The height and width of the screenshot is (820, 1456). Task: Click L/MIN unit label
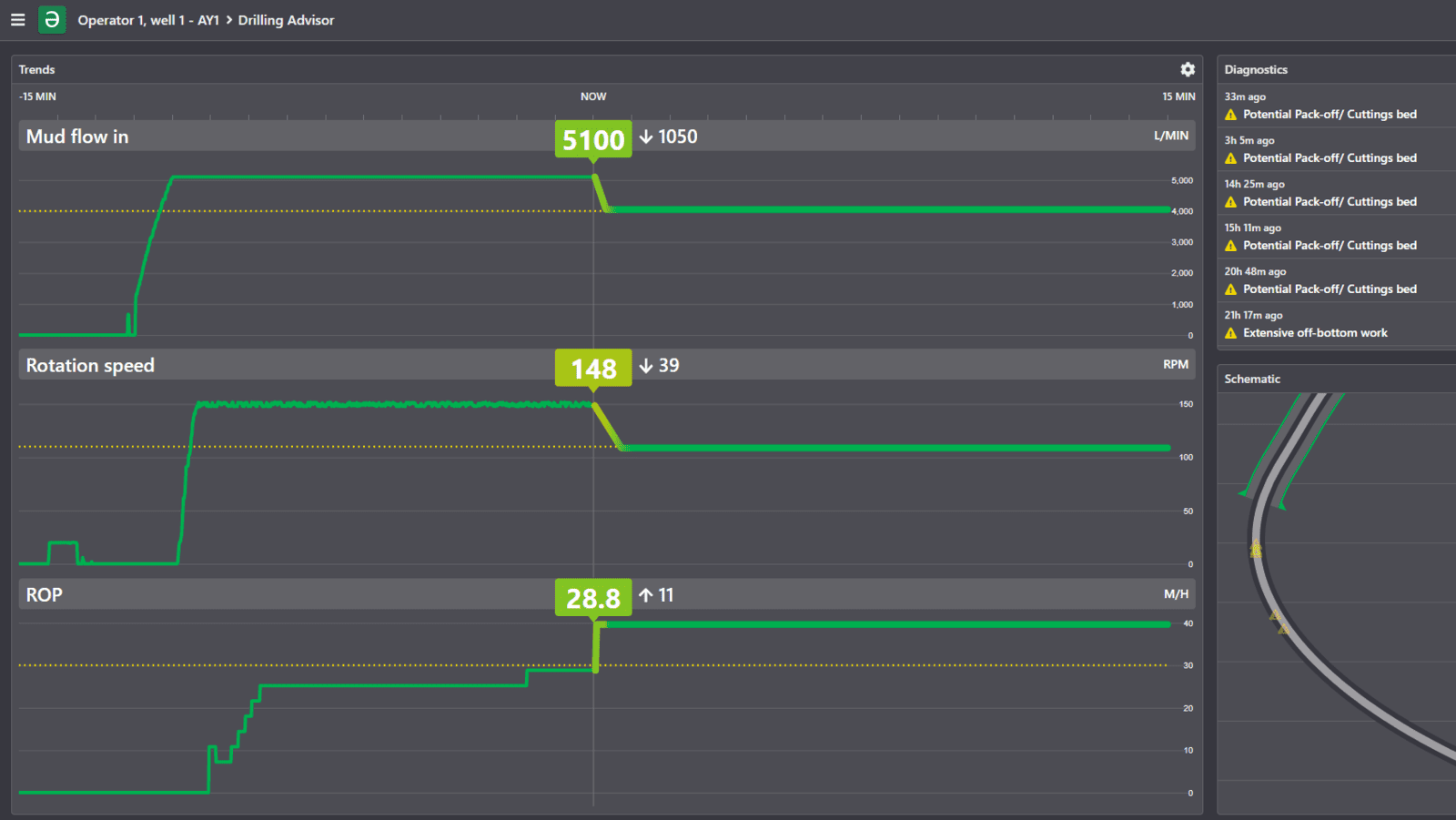[x=1171, y=136]
